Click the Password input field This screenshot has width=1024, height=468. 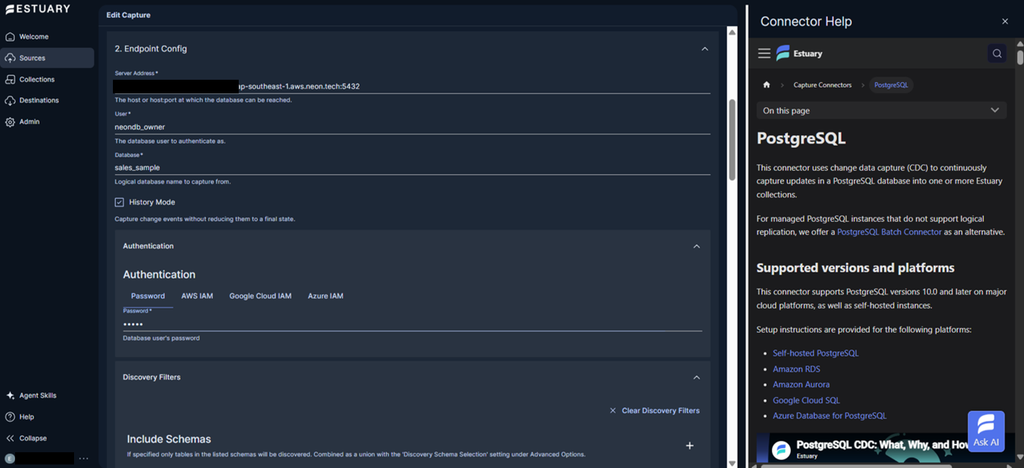[x=412, y=324]
